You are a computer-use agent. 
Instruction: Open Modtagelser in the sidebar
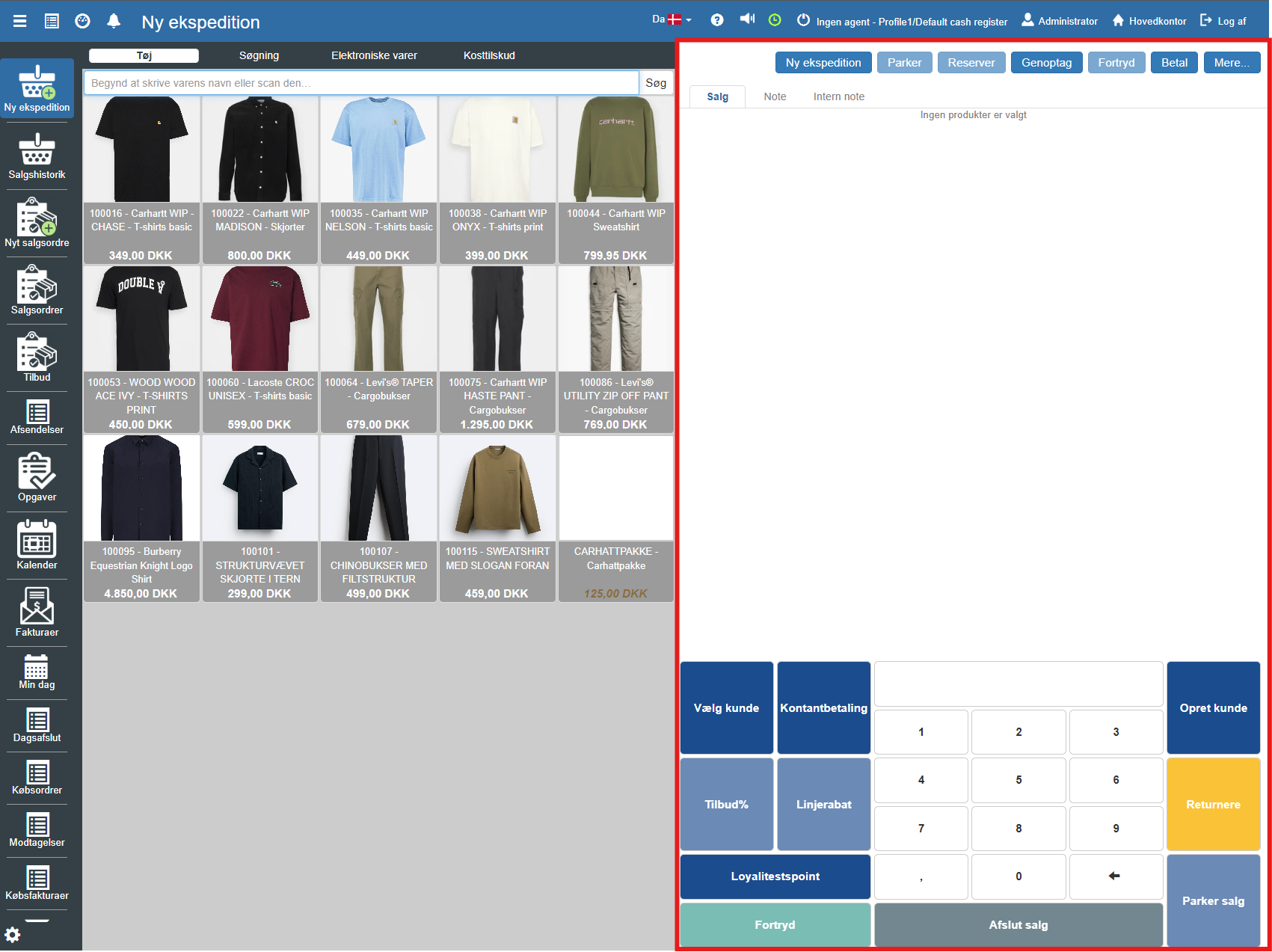coord(37,830)
